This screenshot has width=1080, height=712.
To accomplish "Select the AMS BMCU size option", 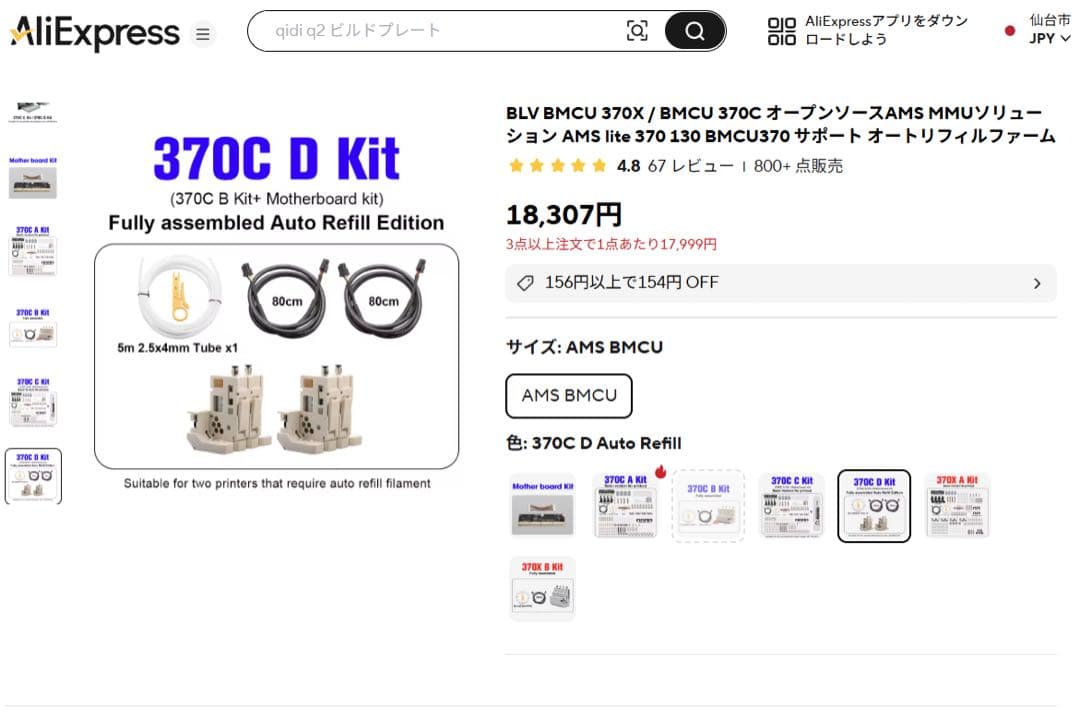I will point(569,396).
